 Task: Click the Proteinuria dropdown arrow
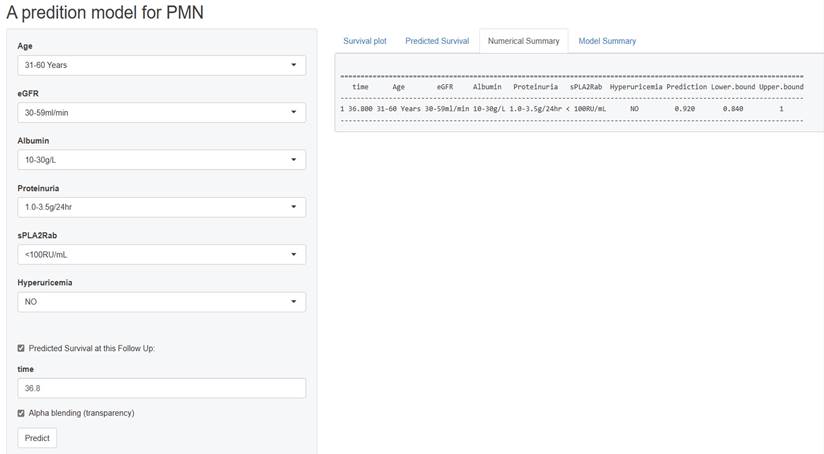[x=293, y=207]
